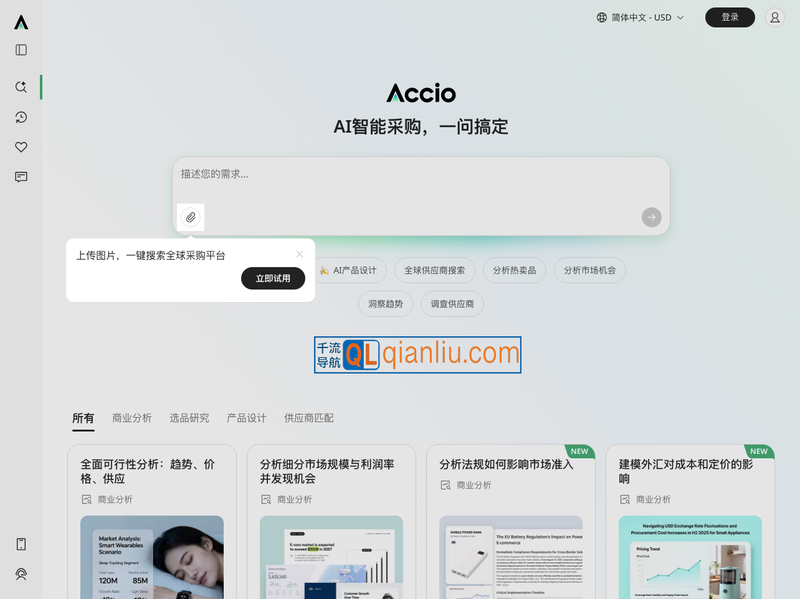
Task: Open the user avatar profile icon
Action: click(x=775, y=17)
